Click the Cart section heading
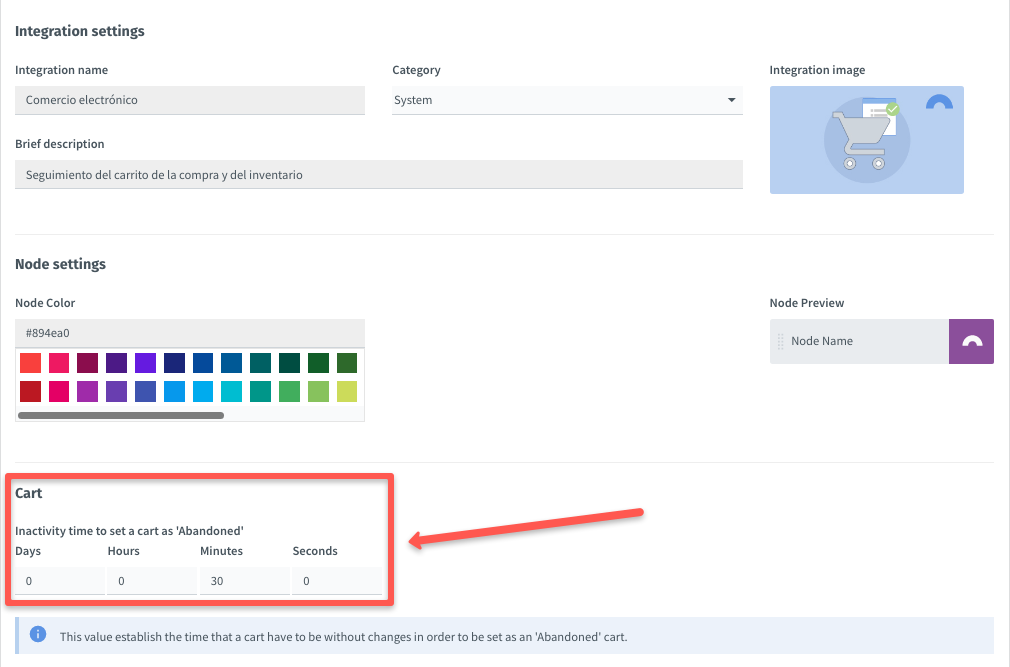The width and height of the screenshot is (1010, 667). click(x=29, y=493)
